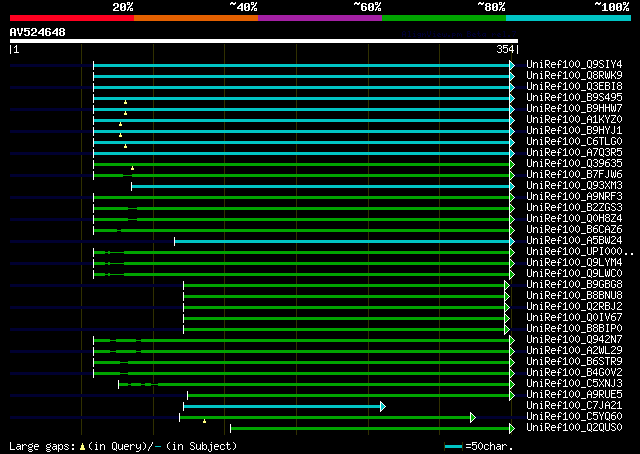
Task: Click the Large gaps legend text
Action: (x=123, y=446)
